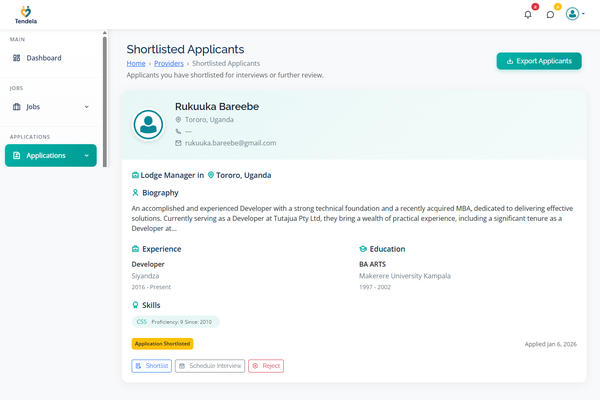Click the rukuuka.bareebe@gmail.com email address

point(230,143)
